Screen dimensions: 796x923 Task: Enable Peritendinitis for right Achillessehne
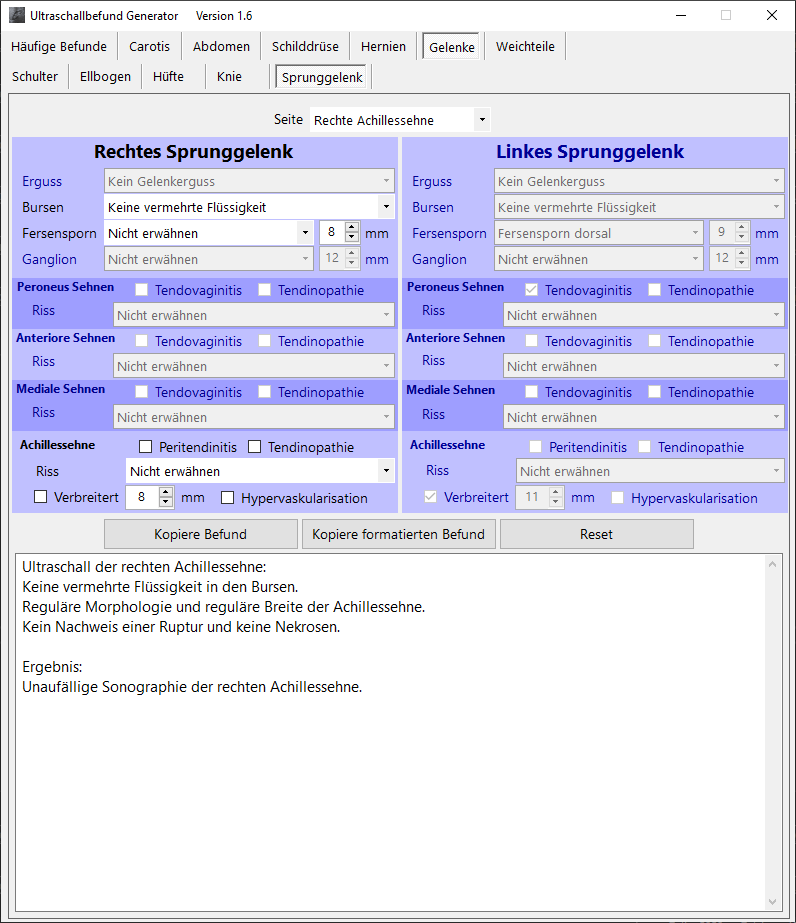pos(146,447)
